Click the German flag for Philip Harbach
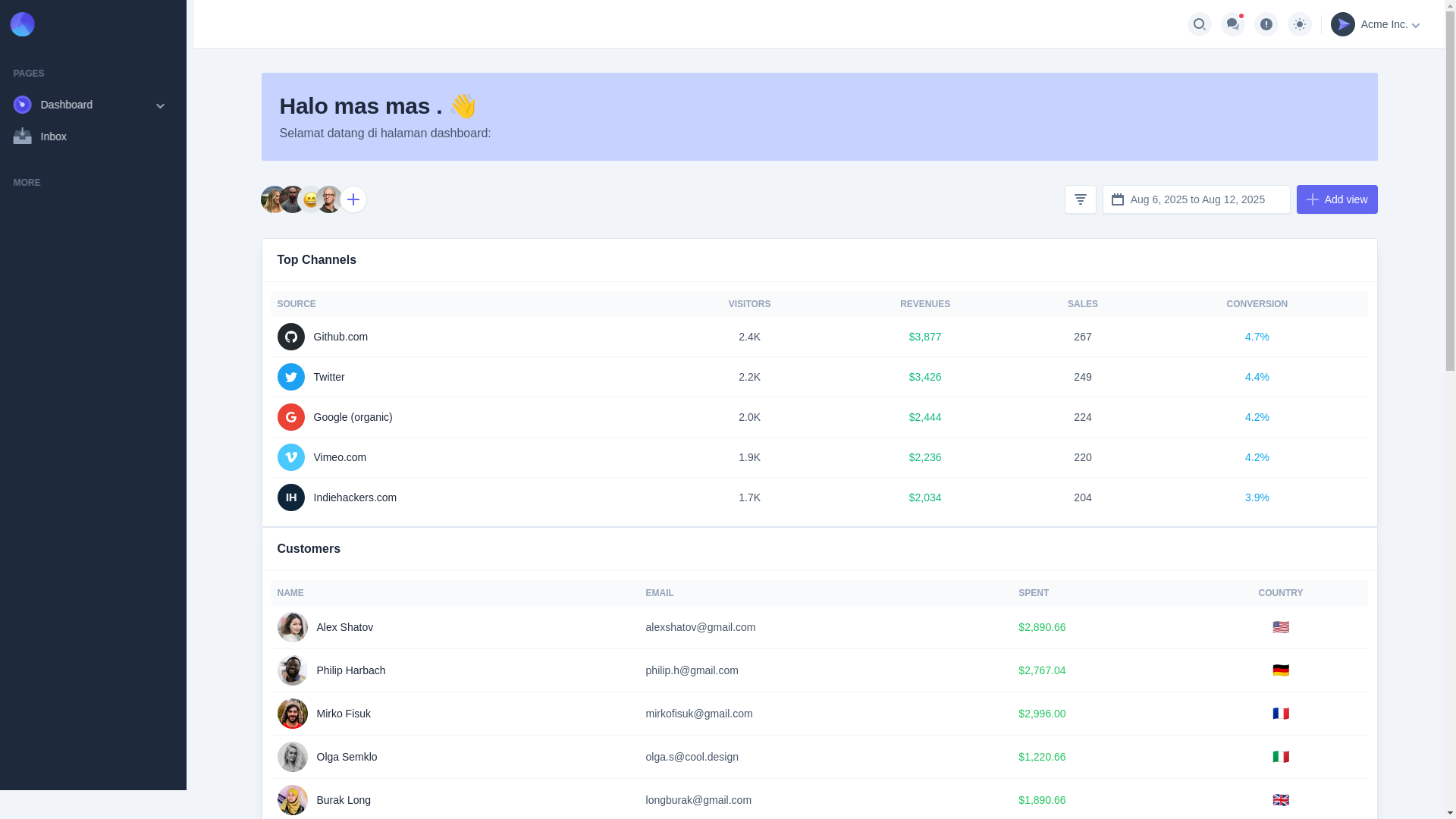The width and height of the screenshot is (1456, 819). [x=1280, y=670]
